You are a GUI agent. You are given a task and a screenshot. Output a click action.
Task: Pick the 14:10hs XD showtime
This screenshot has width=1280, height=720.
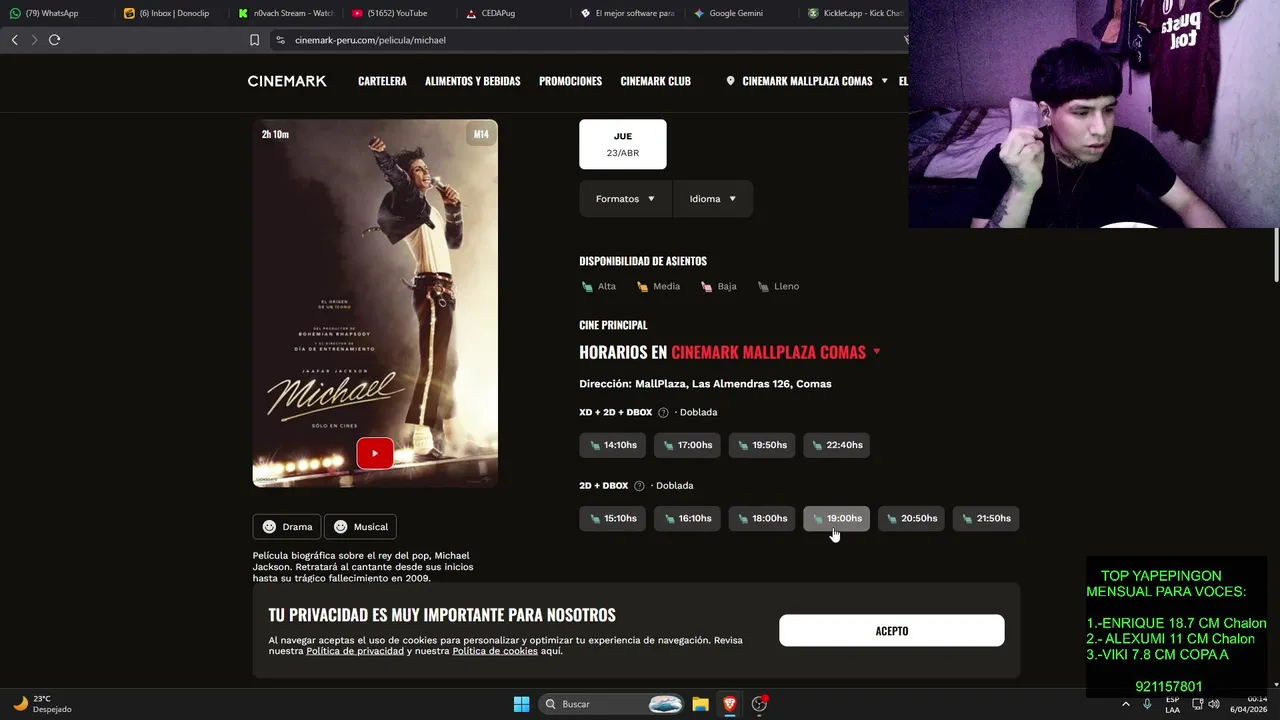tap(612, 445)
